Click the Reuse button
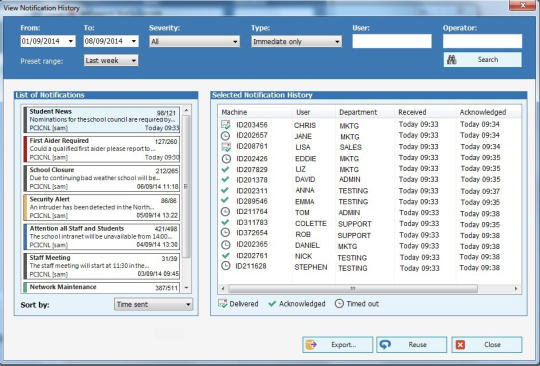 coord(412,345)
